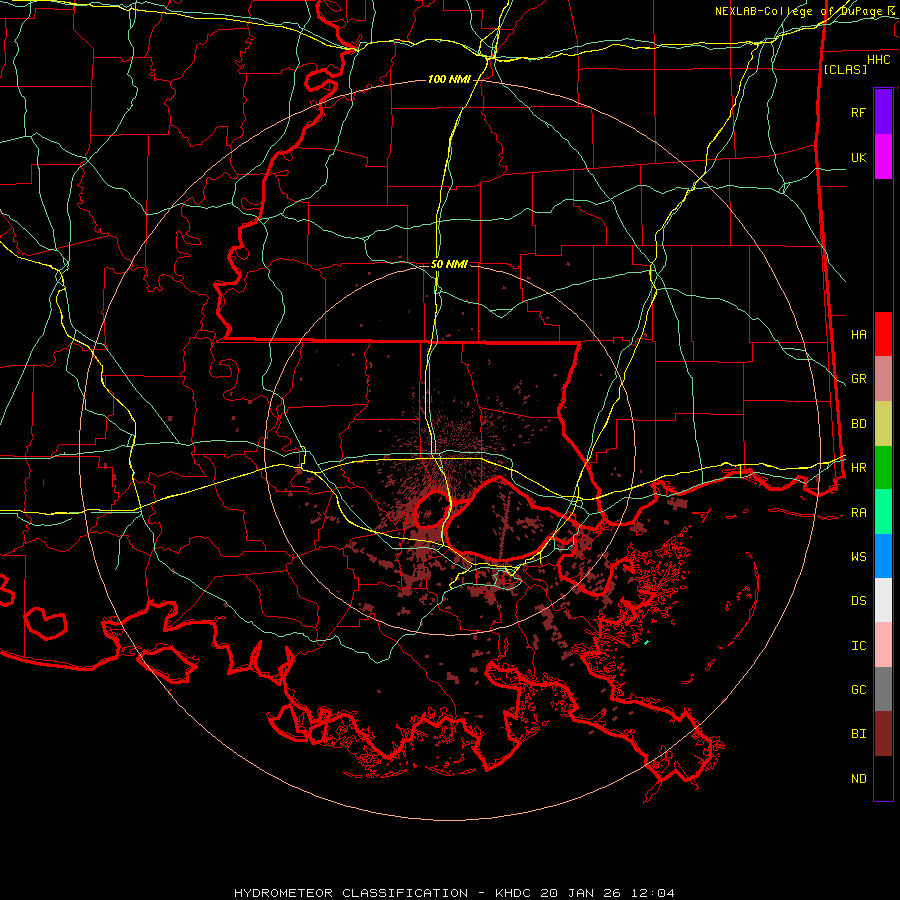The image size is (900, 900).
Task: Click the IC legend label
Action: [858, 646]
